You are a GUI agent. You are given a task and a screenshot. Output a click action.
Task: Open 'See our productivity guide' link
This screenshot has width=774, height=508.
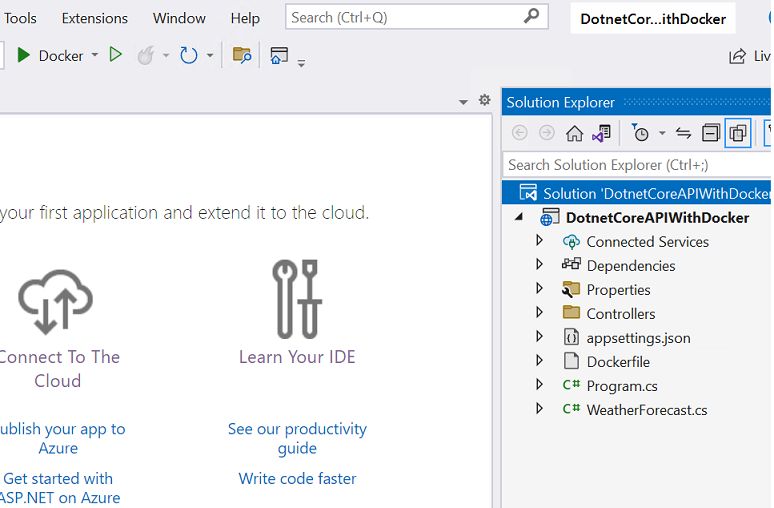[297, 438]
